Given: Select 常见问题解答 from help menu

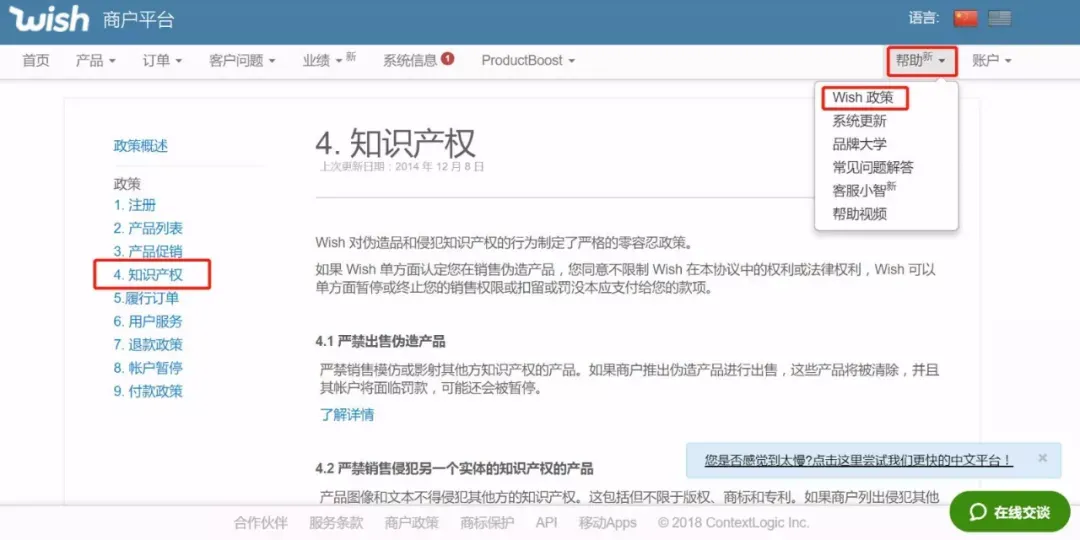Looking at the screenshot, I should 873,167.
